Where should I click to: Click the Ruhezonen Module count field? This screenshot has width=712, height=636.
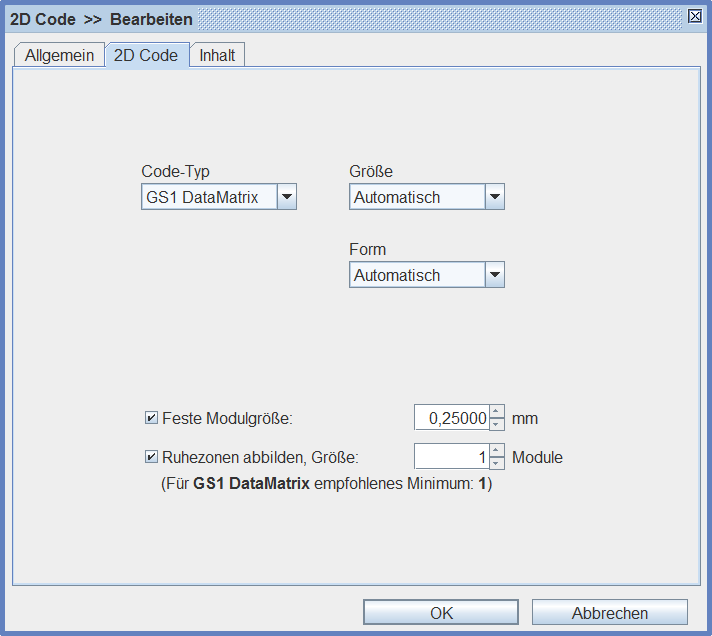(x=452, y=457)
